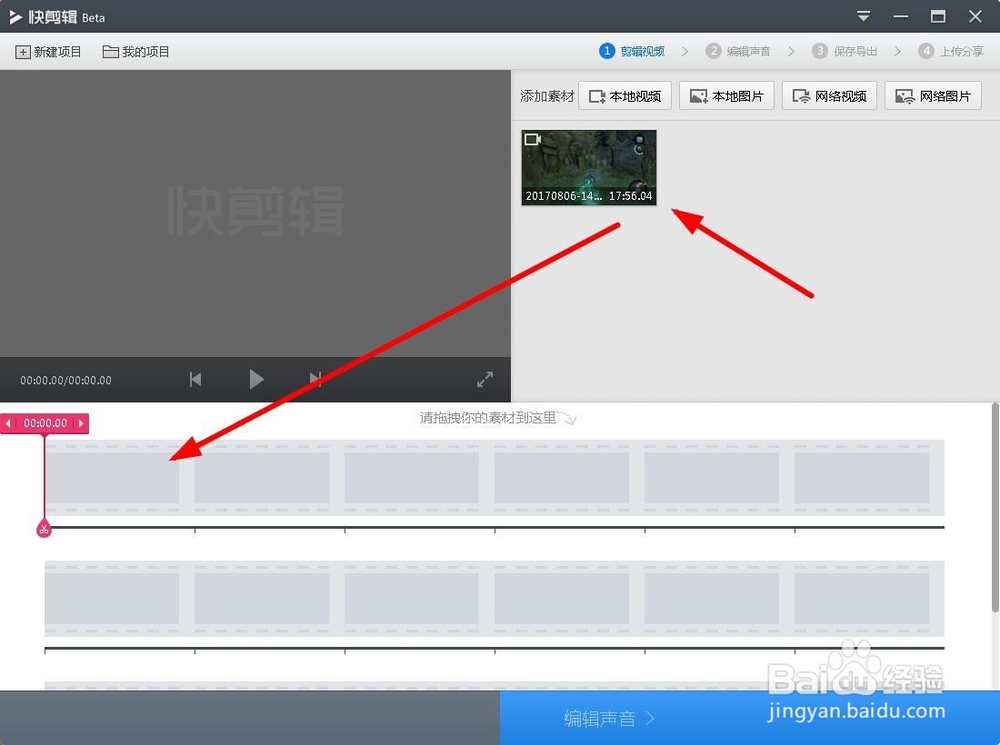The width and height of the screenshot is (1000, 745).
Task: Skip to previous frame/start button
Action: (196, 380)
